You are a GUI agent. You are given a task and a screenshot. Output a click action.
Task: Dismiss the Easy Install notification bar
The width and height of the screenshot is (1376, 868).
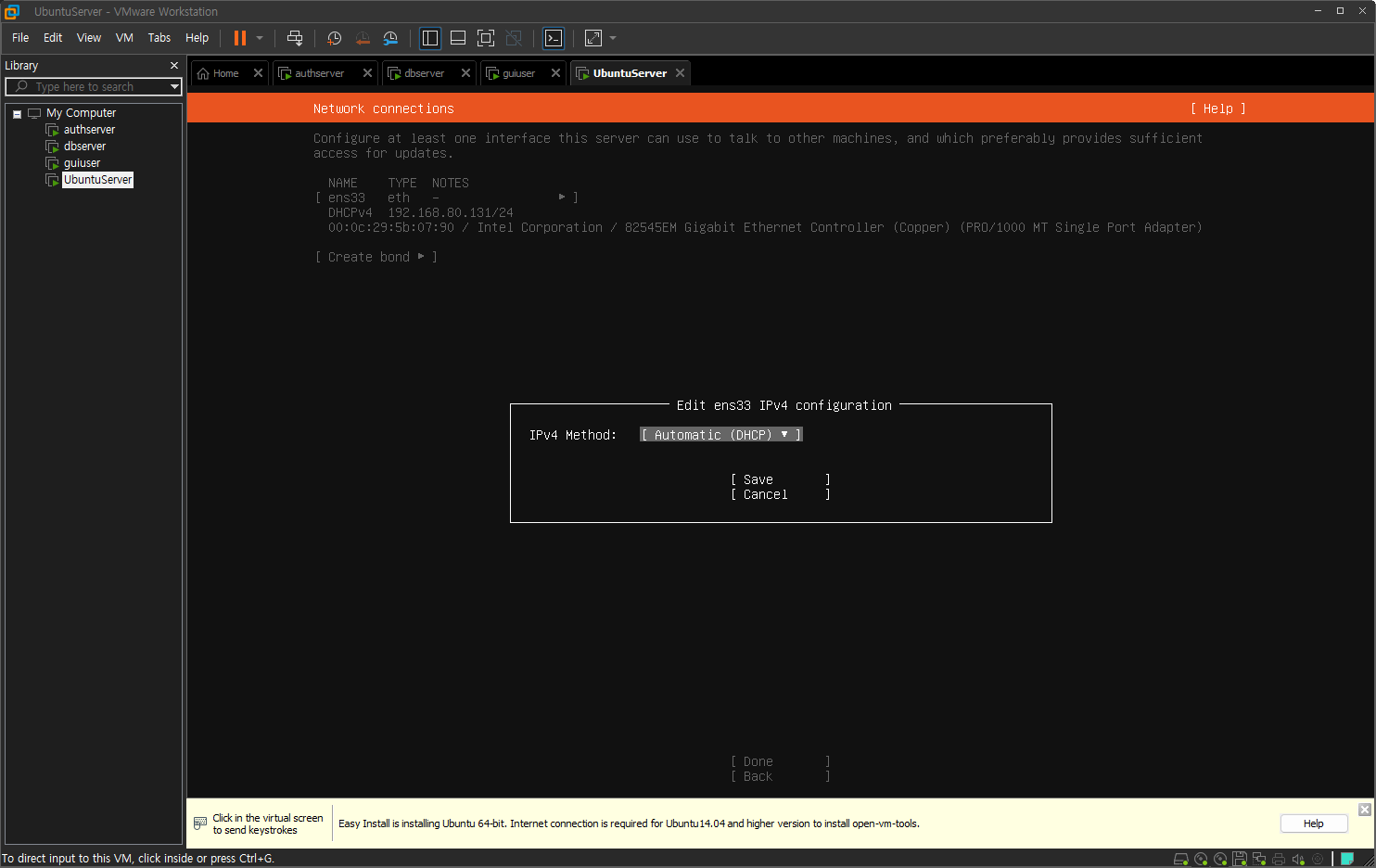click(1364, 810)
